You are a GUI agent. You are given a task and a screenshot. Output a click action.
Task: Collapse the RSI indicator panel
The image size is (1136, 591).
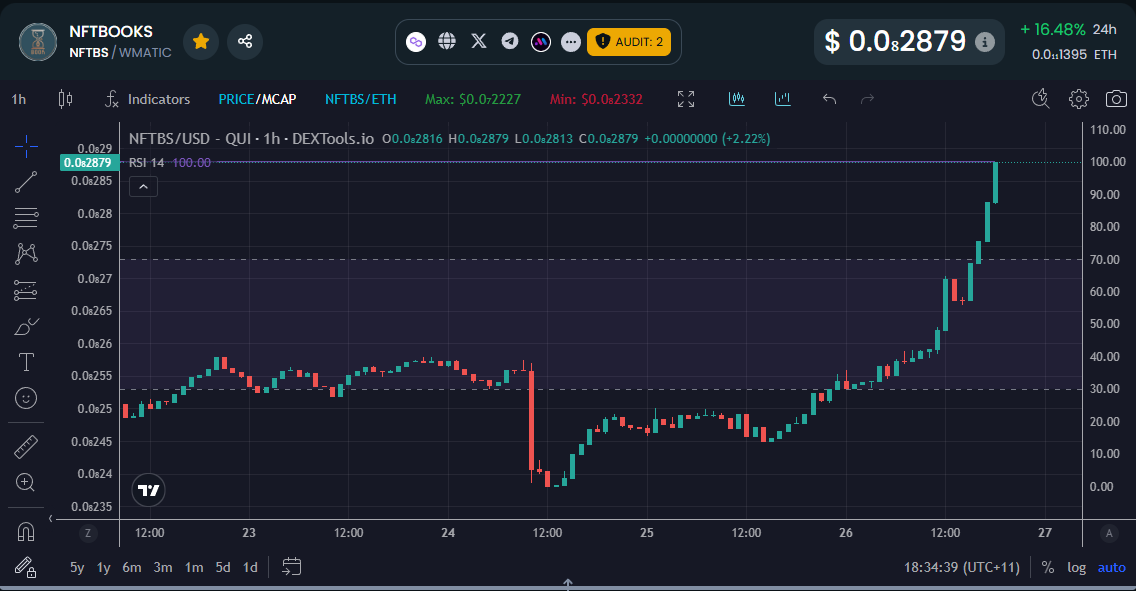[x=143, y=186]
